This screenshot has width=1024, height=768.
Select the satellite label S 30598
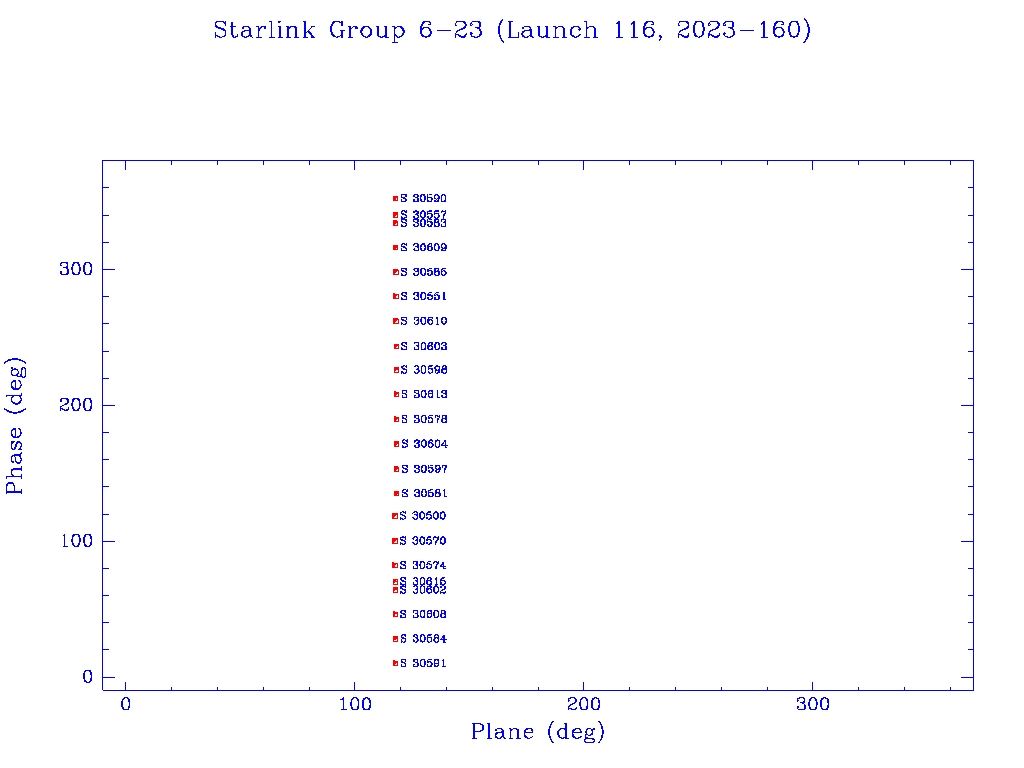click(x=424, y=370)
